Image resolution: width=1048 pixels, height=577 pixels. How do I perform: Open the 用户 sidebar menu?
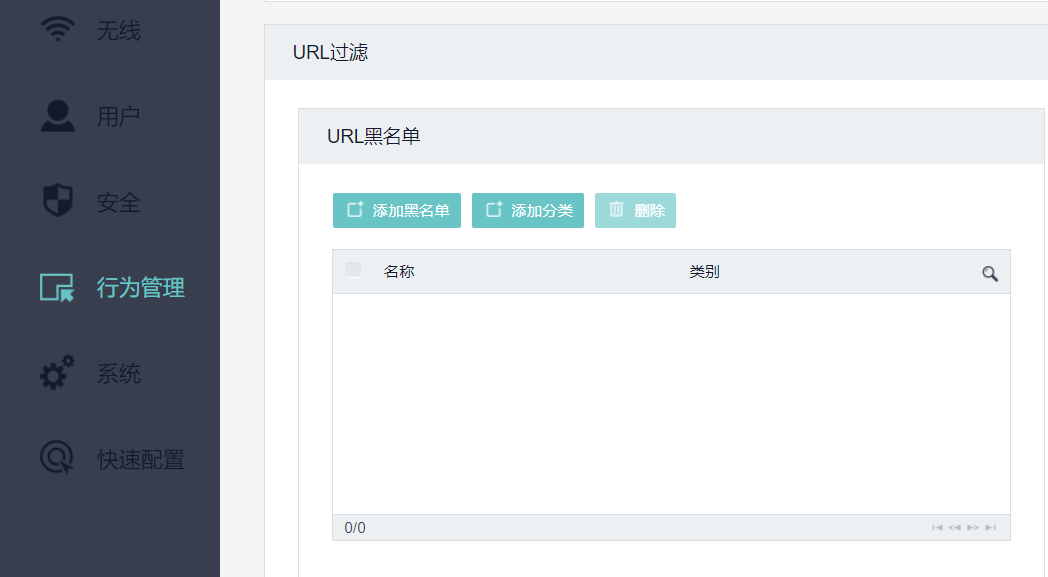point(118,116)
